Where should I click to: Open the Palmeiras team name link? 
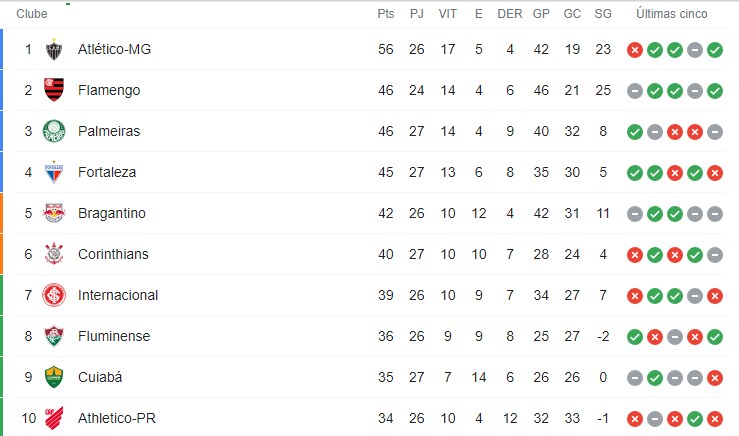click(x=109, y=131)
